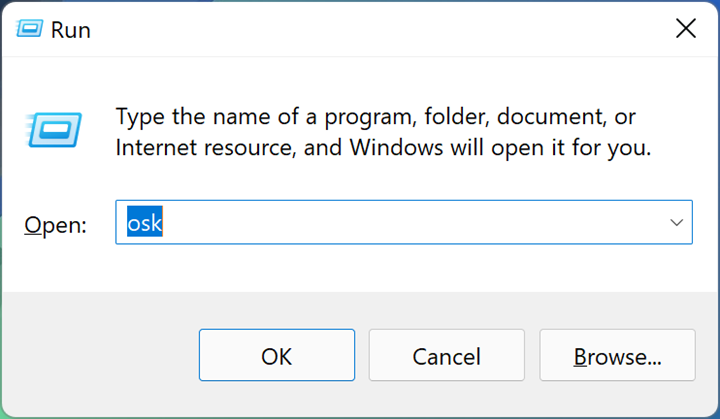Screen dimensions: 720x419
Task: Click the Run title text
Action: 71,30
